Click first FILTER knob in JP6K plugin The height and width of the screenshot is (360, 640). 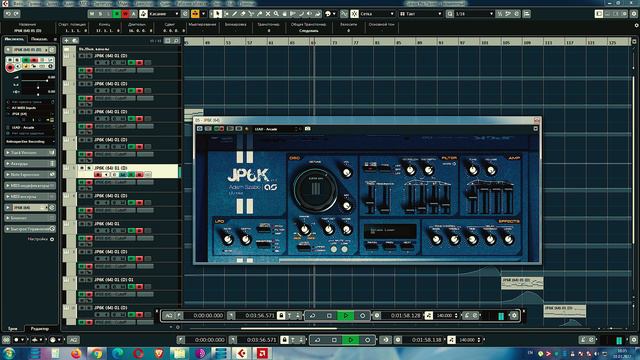click(411, 170)
